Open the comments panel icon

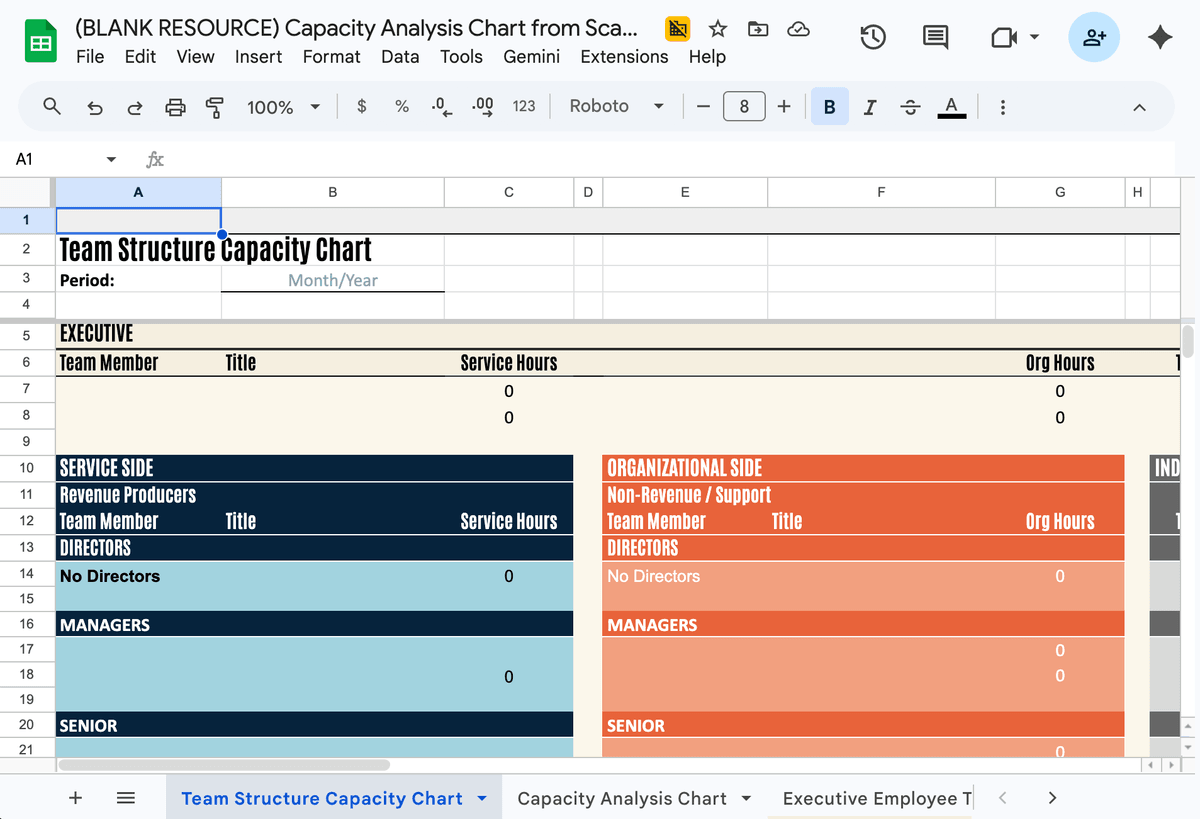click(x=935, y=38)
